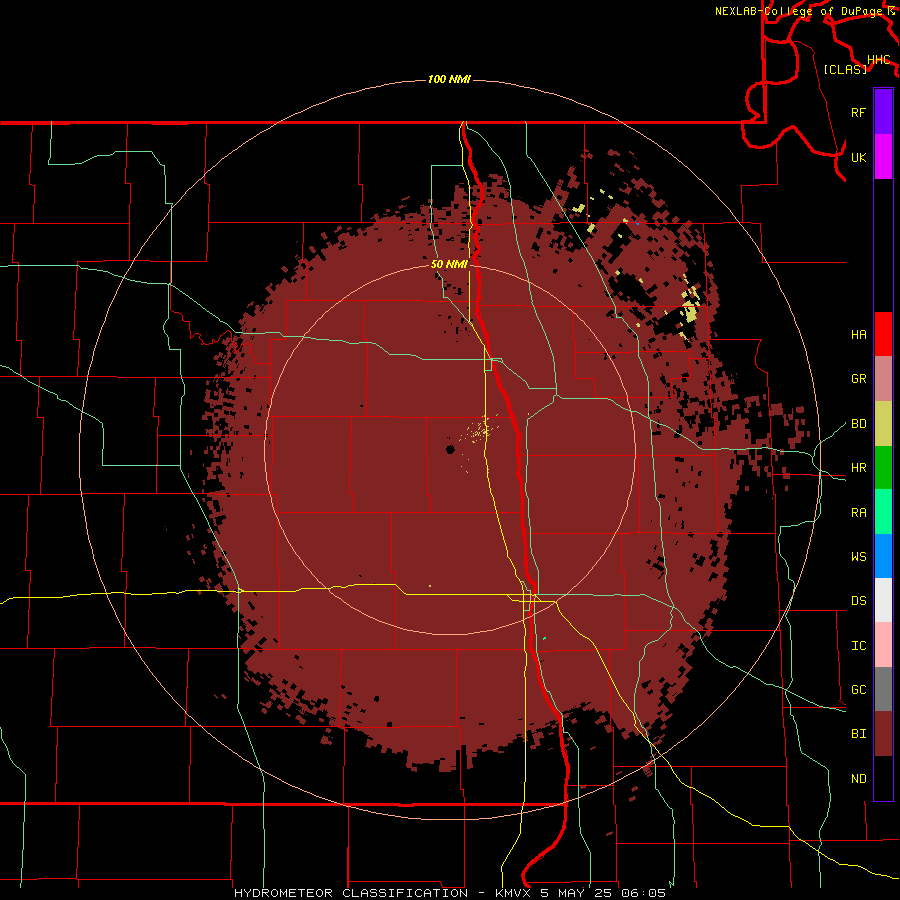Click the 'IC' legend label
900x900 pixels.
coord(858,646)
